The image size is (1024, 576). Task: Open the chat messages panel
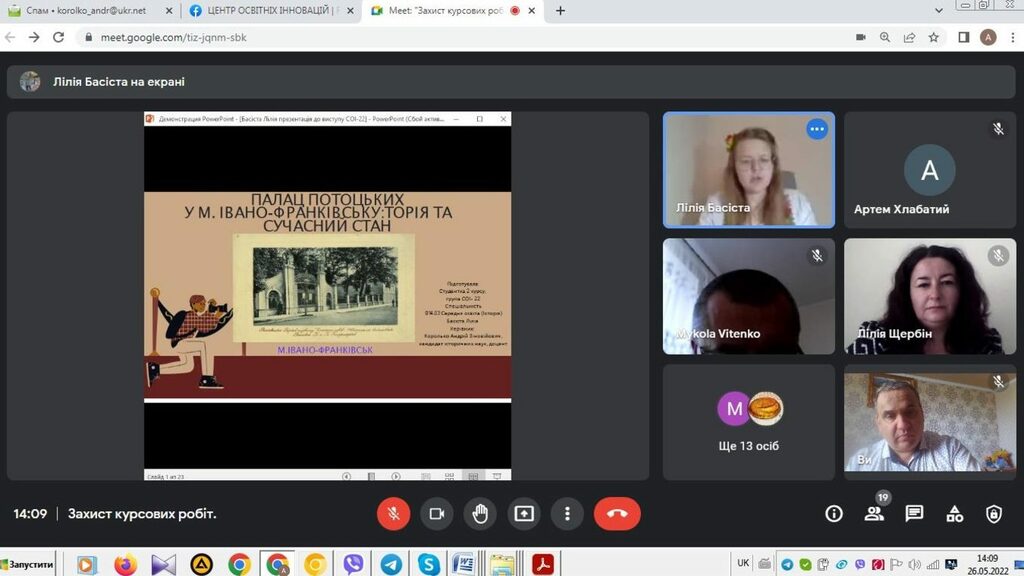point(914,514)
